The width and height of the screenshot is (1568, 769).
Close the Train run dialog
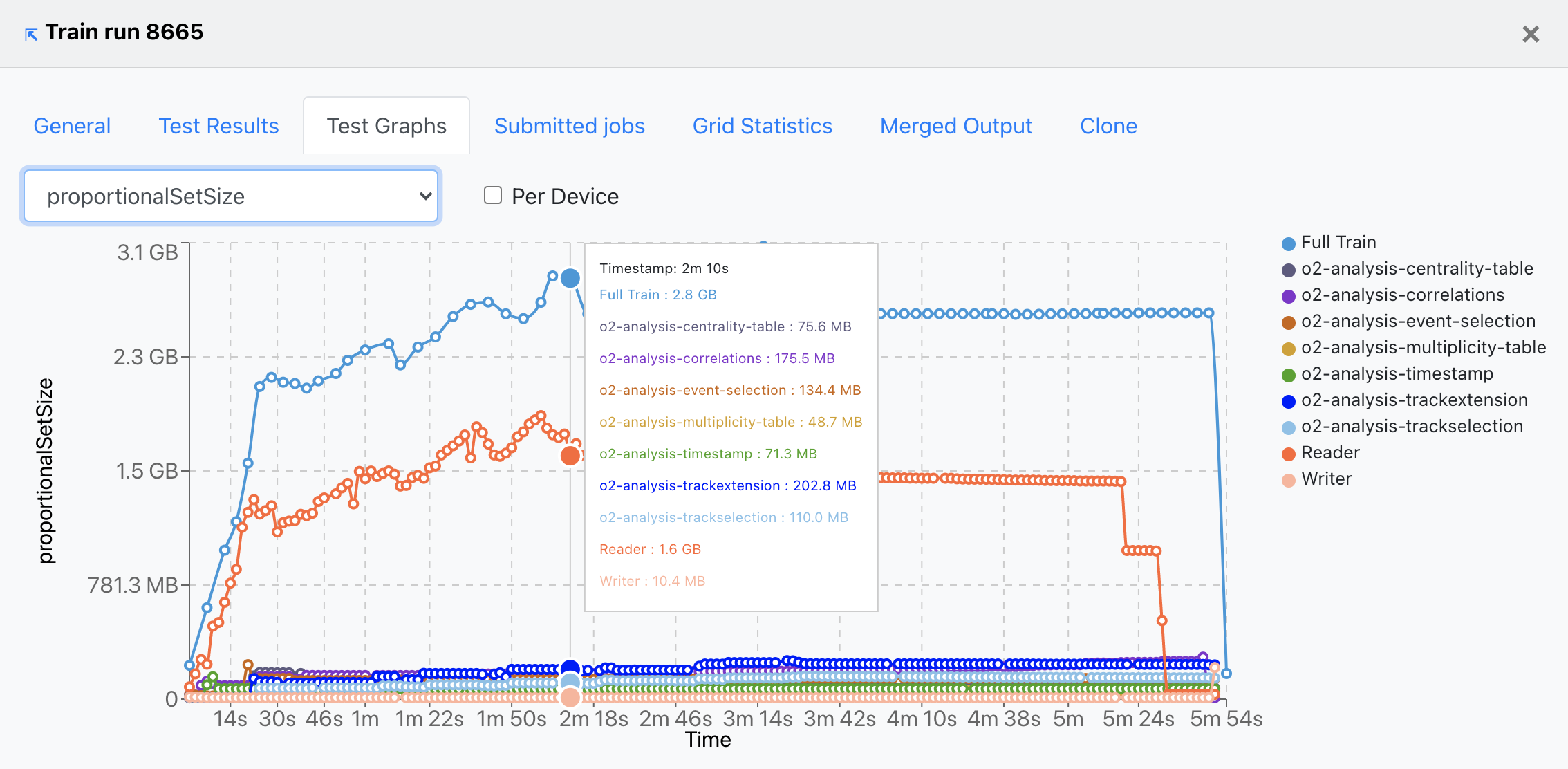[x=1530, y=34]
